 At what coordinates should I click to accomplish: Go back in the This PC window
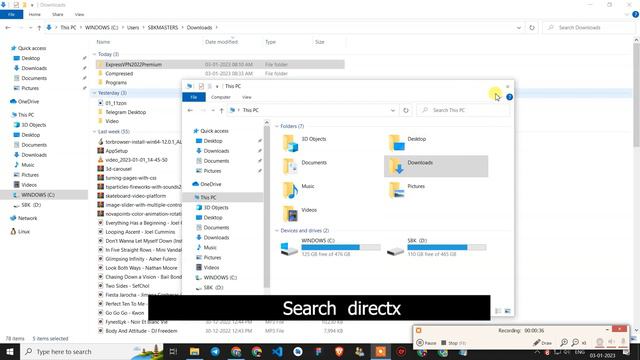[x=190, y=110]
